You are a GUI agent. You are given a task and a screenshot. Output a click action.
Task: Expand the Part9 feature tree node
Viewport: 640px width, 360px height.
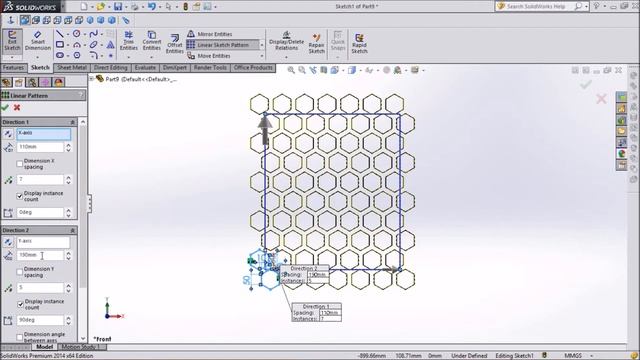92,79
